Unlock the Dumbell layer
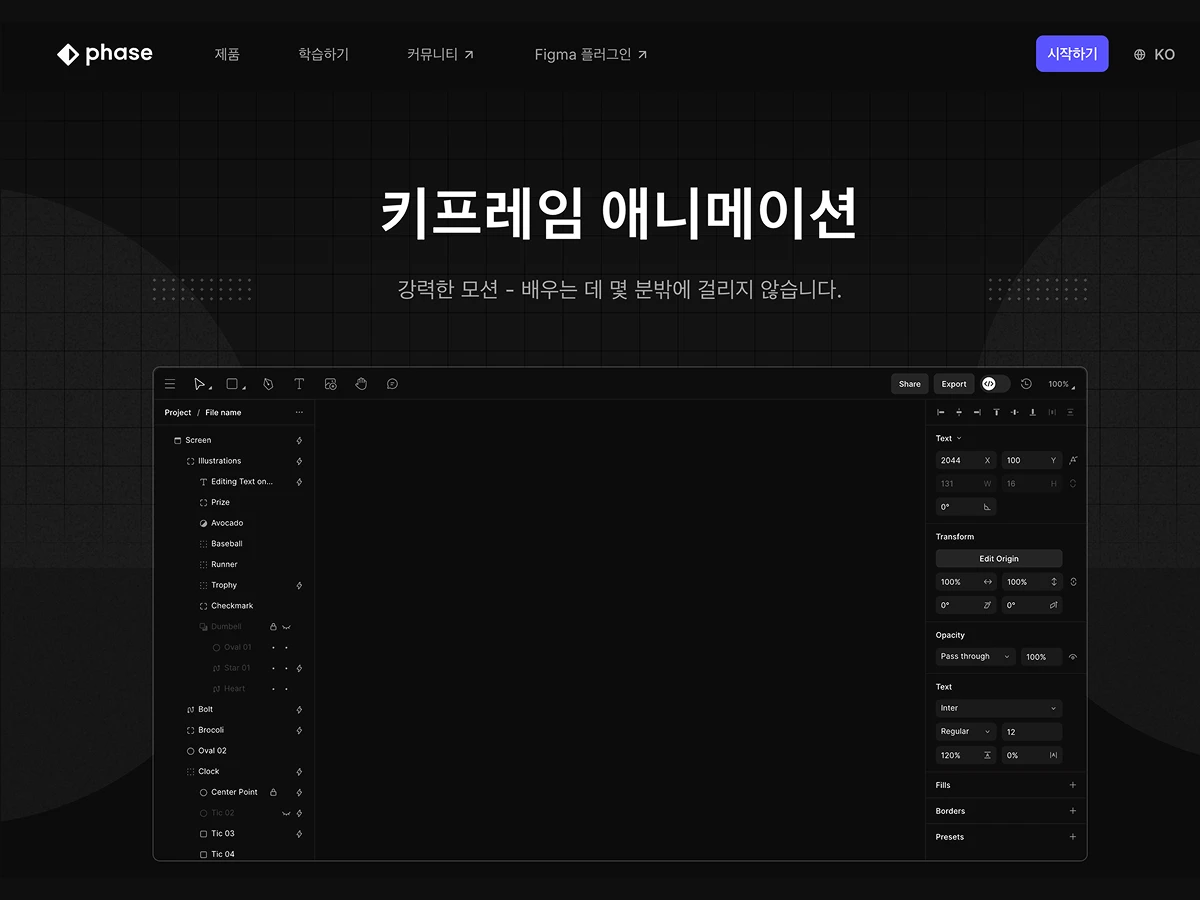 (273, 627)
